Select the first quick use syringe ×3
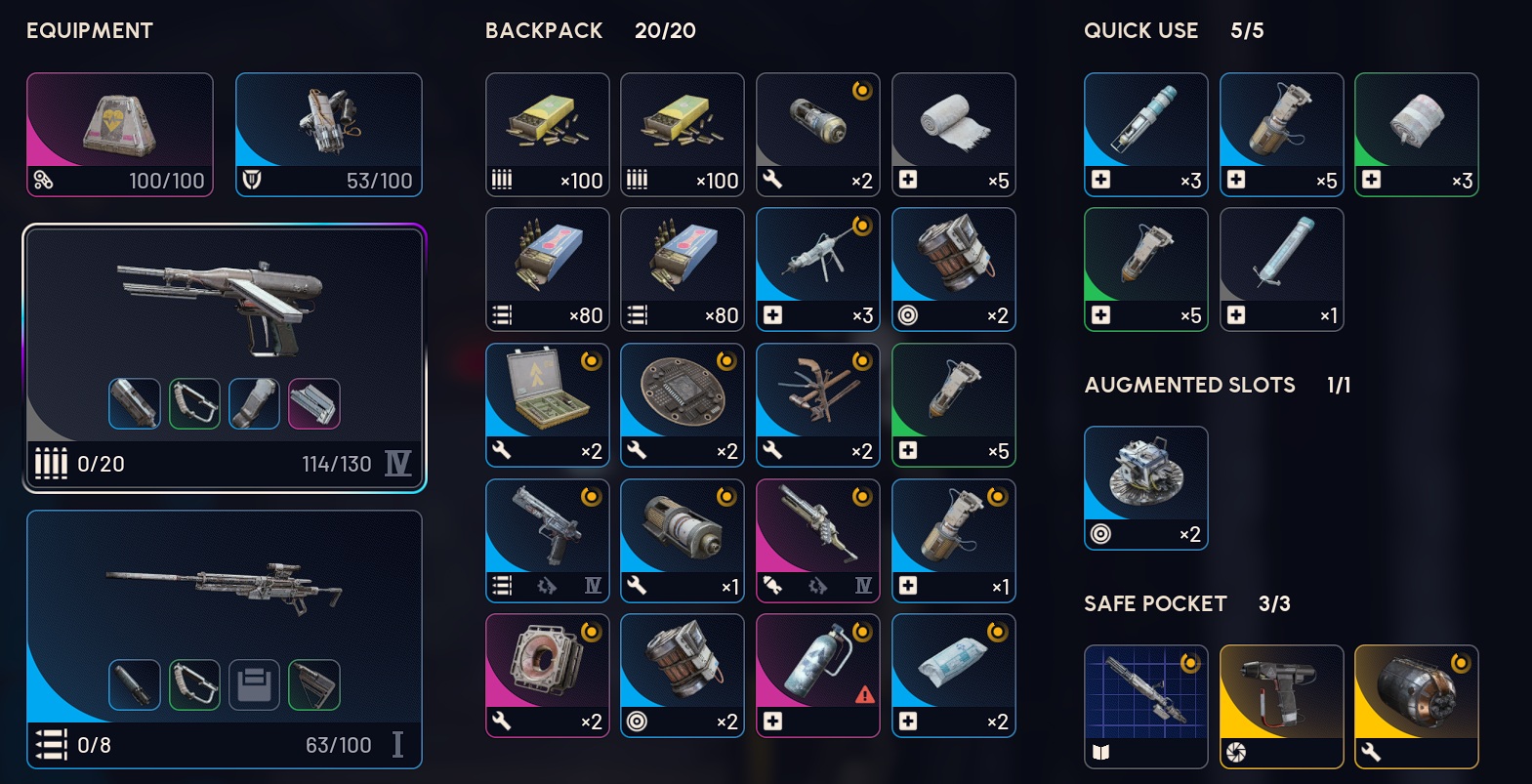 [x=1146, y=135]
